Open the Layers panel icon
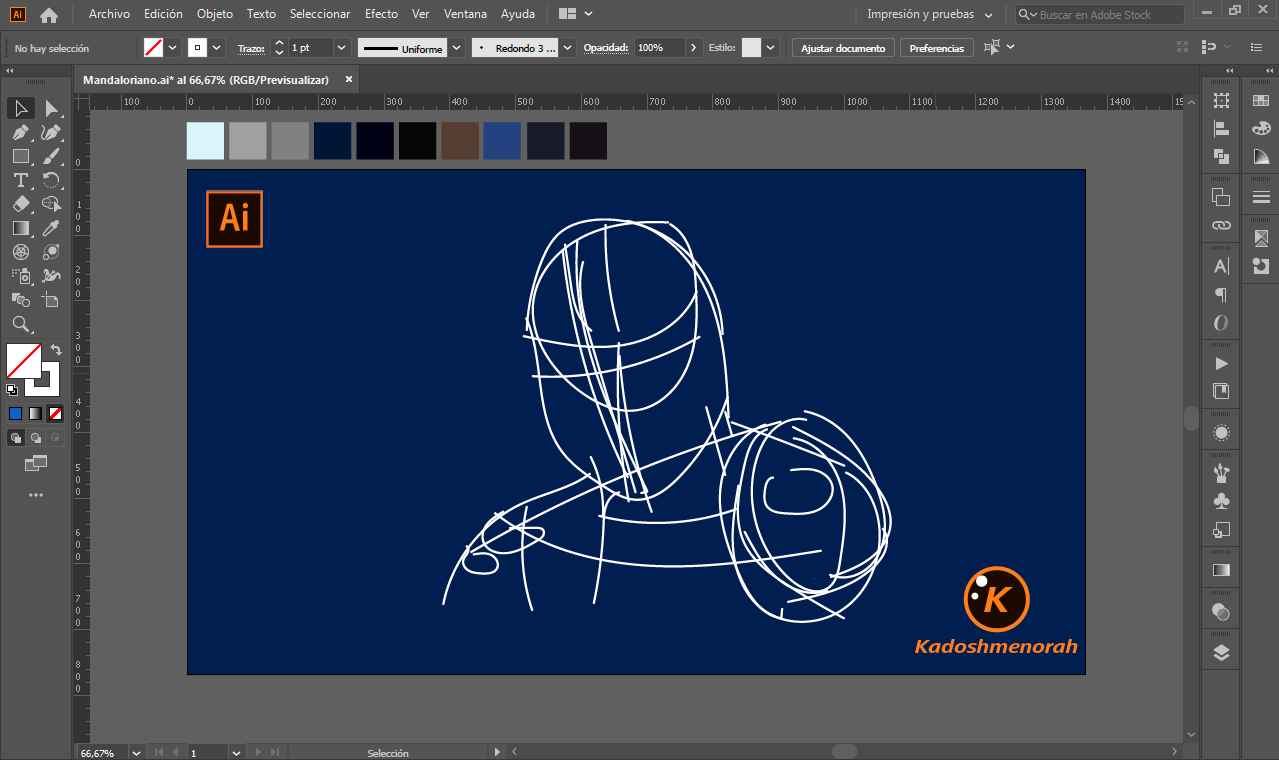This screenshot has width=1279, height=760. click(x=1221, y=653)
